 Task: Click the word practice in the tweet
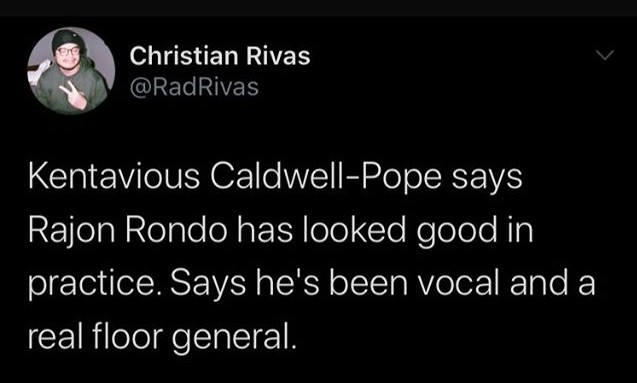91,284
